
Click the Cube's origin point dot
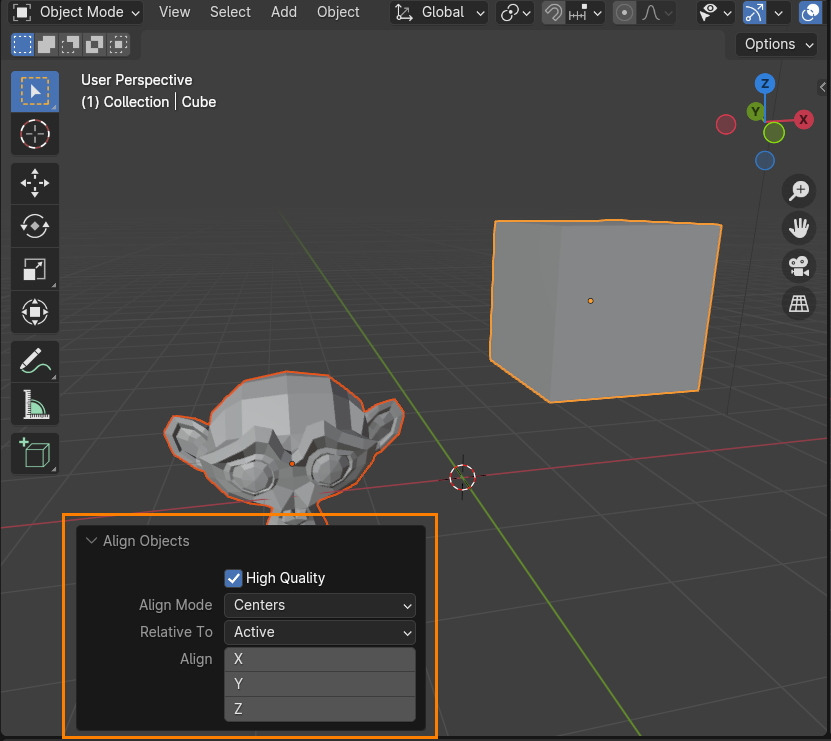tap(590, 301)
